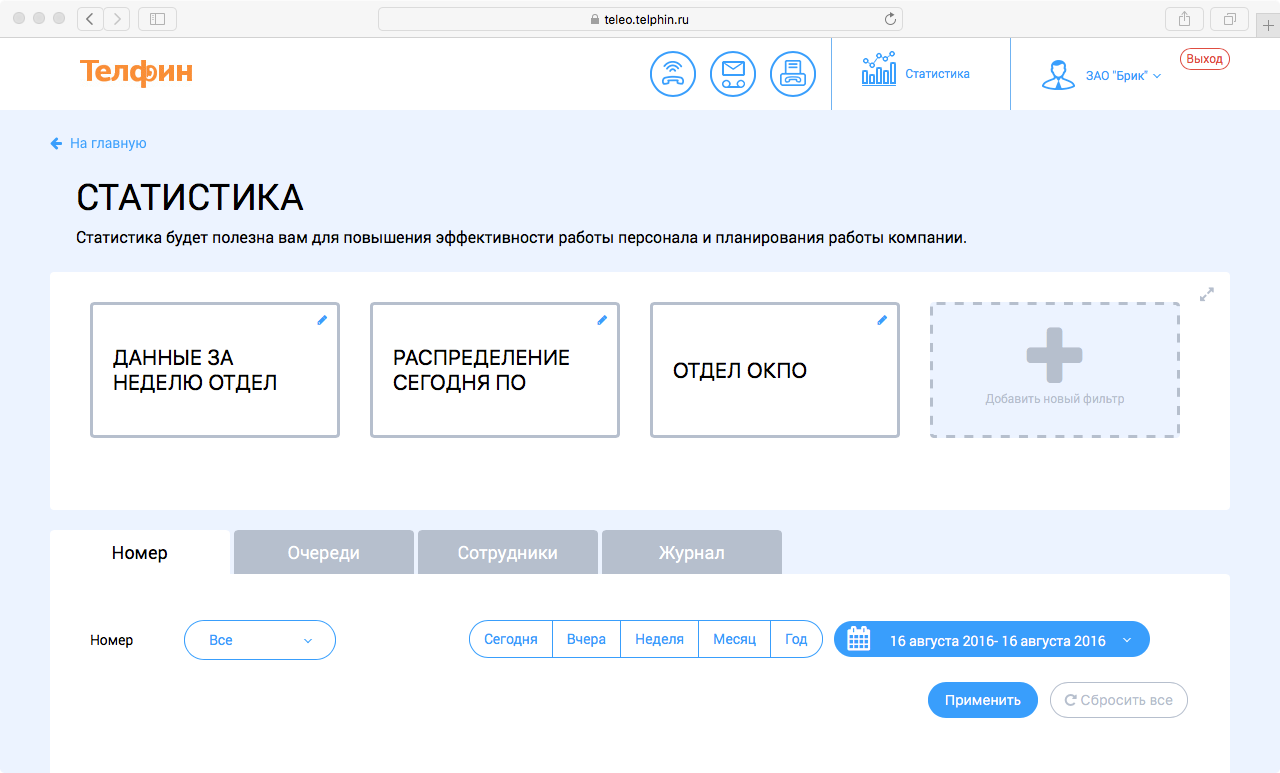Select the Неделя period option
Viewport: 1280px width, 773px height.
pyautogui.click(x=659, y=640)
